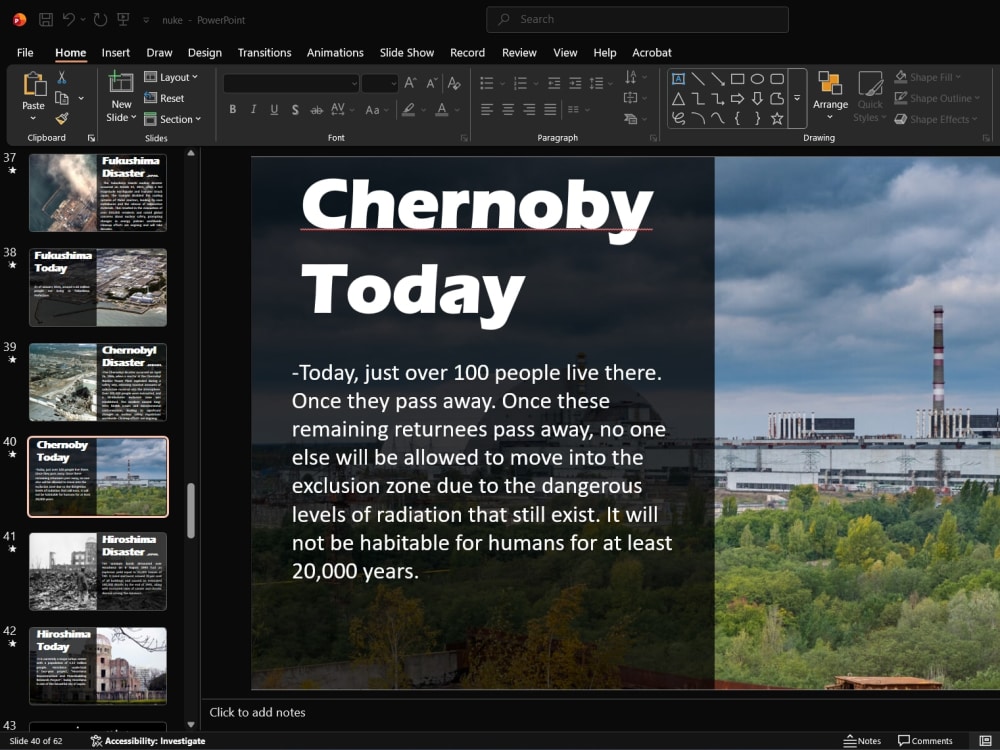Switch to the Design tab
This screenshot has width=1000, height=750.
(x=205, y=52)
